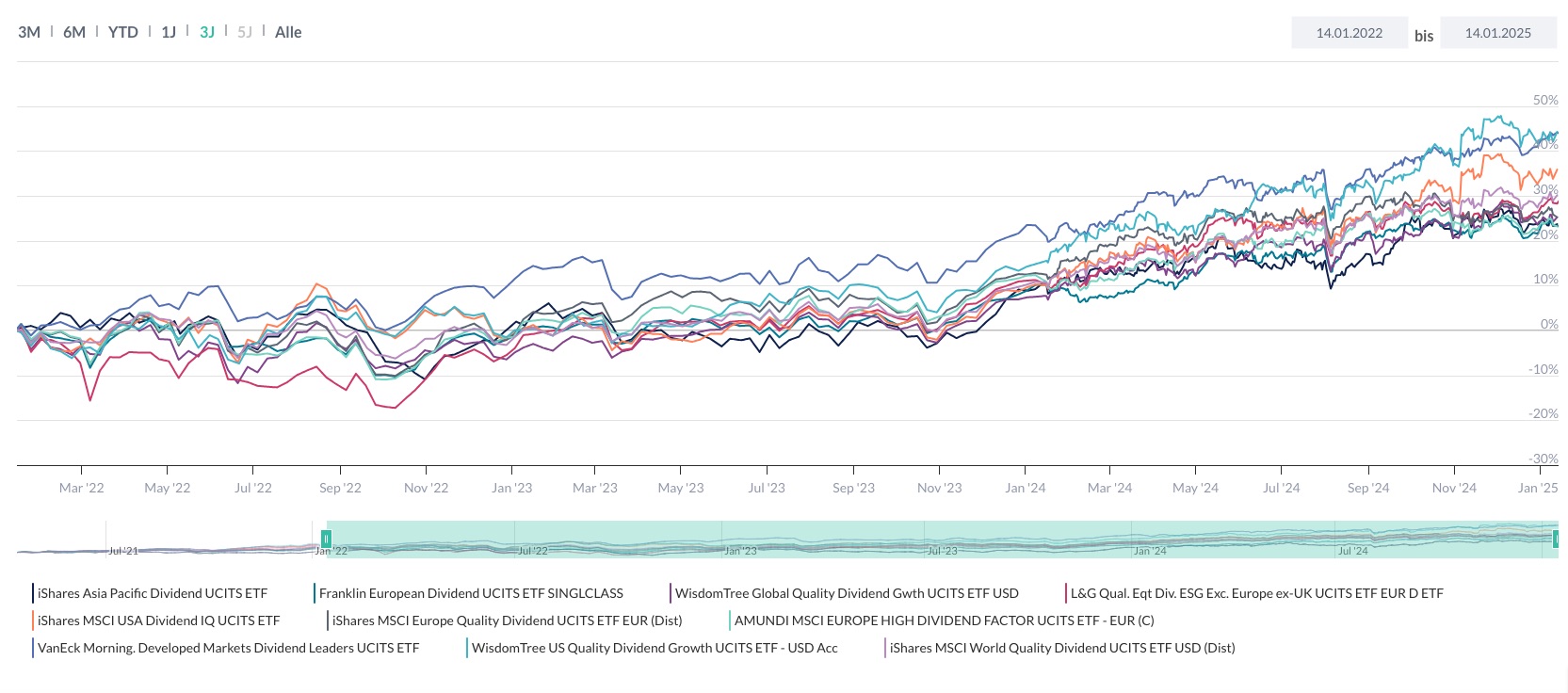Toggle the VanEck Developed Markets Dividend Leaders series
The height and width of the screenshot is (693, 1568).
coord(228,648)
